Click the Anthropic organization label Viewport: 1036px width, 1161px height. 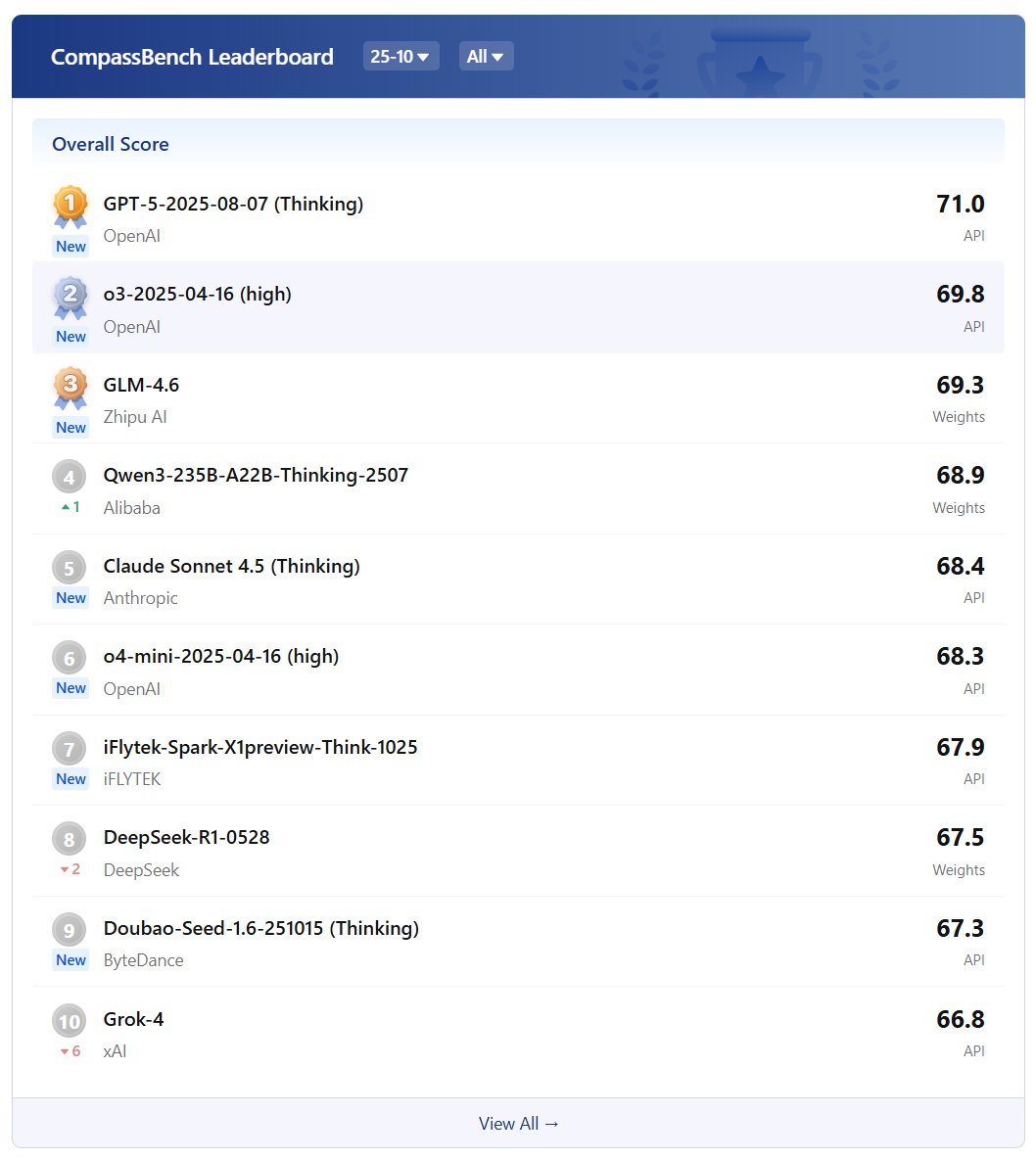[x=141, y=598]
